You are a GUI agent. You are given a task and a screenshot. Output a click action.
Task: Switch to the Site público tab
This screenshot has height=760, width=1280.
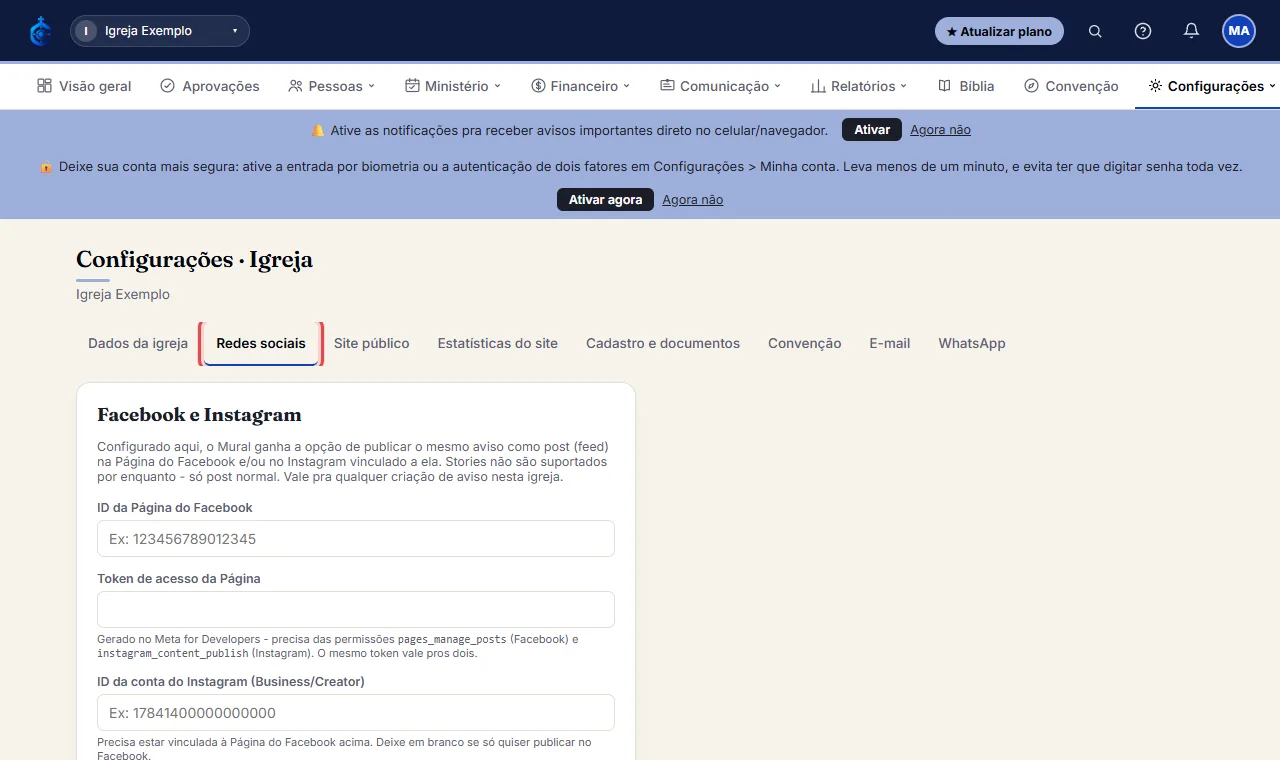372,343
